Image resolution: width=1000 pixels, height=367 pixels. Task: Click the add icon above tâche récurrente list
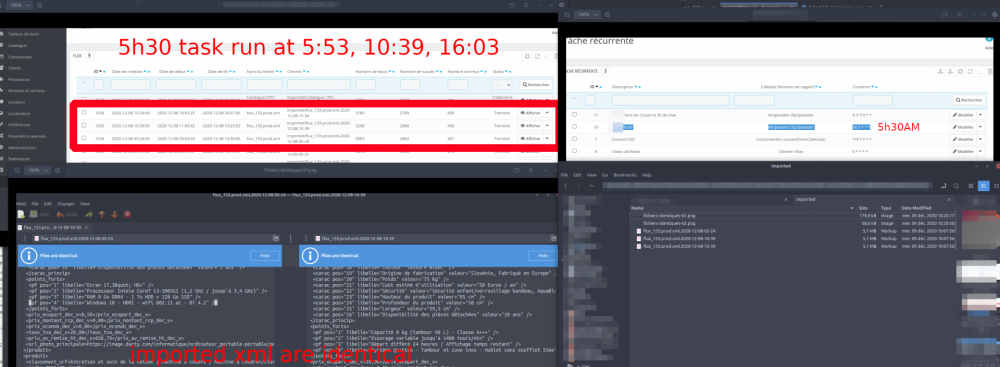click(960, 71)
